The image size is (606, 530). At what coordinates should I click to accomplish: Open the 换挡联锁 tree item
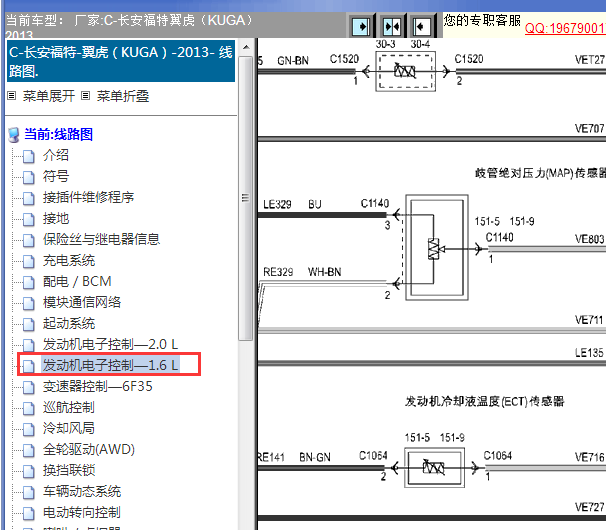pyautogui.click(x=69, y=470)
